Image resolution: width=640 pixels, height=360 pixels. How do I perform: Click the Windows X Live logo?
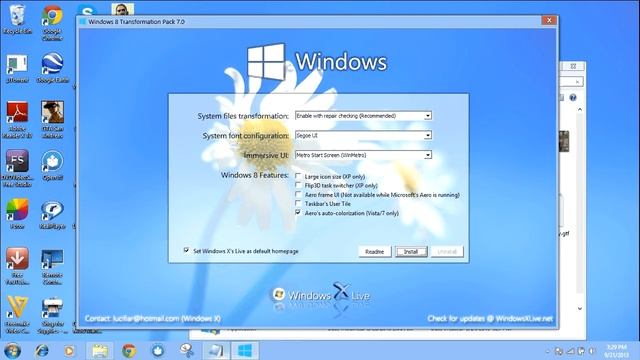tap(321, 294)
